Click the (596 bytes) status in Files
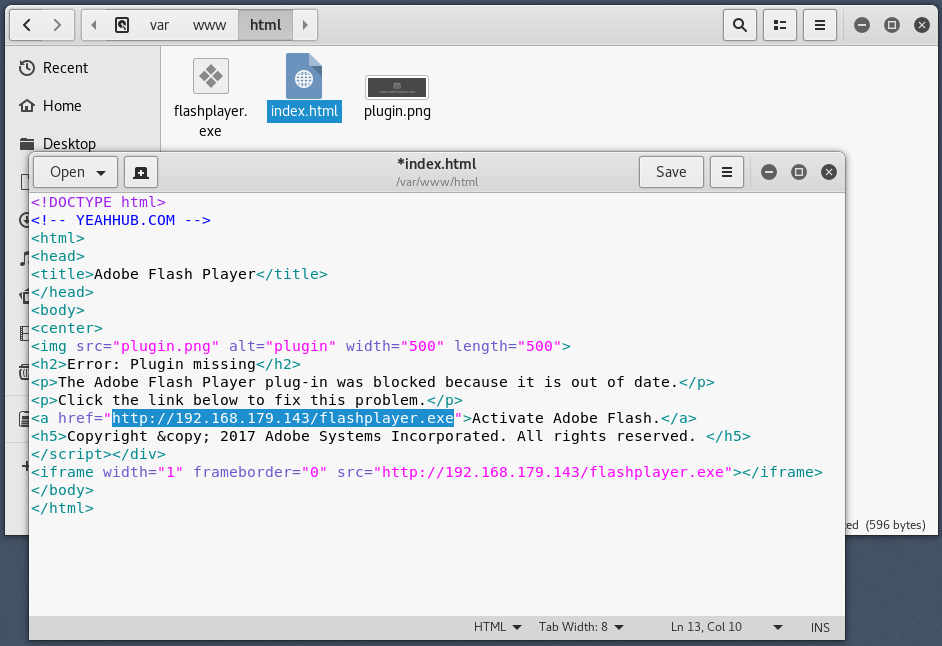The height and width of the screenshot is (646, 942). click(896, 525)
